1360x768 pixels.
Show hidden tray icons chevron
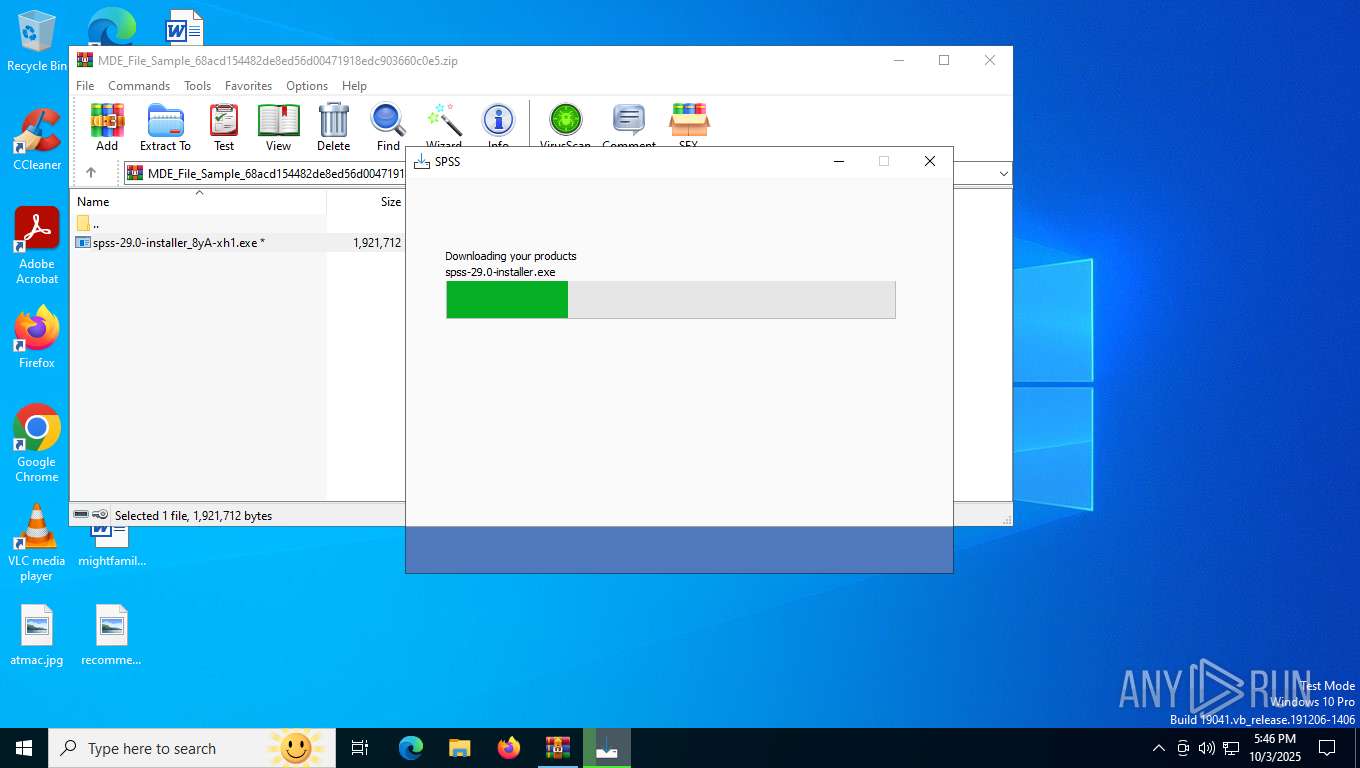click(1159, 748)
